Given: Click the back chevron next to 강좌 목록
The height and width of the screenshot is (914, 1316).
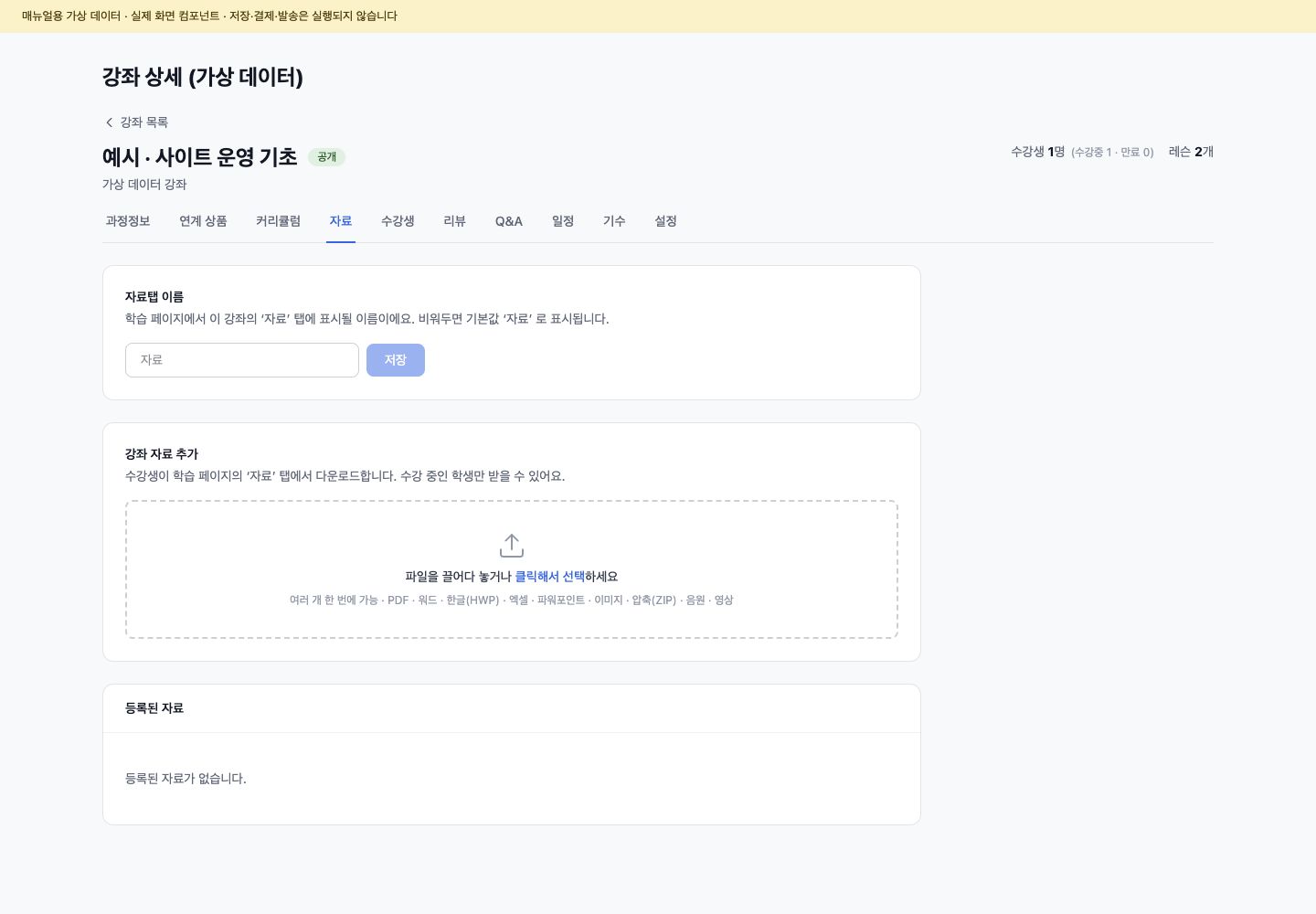Looking at the screenshot, I should coord(109,122).
